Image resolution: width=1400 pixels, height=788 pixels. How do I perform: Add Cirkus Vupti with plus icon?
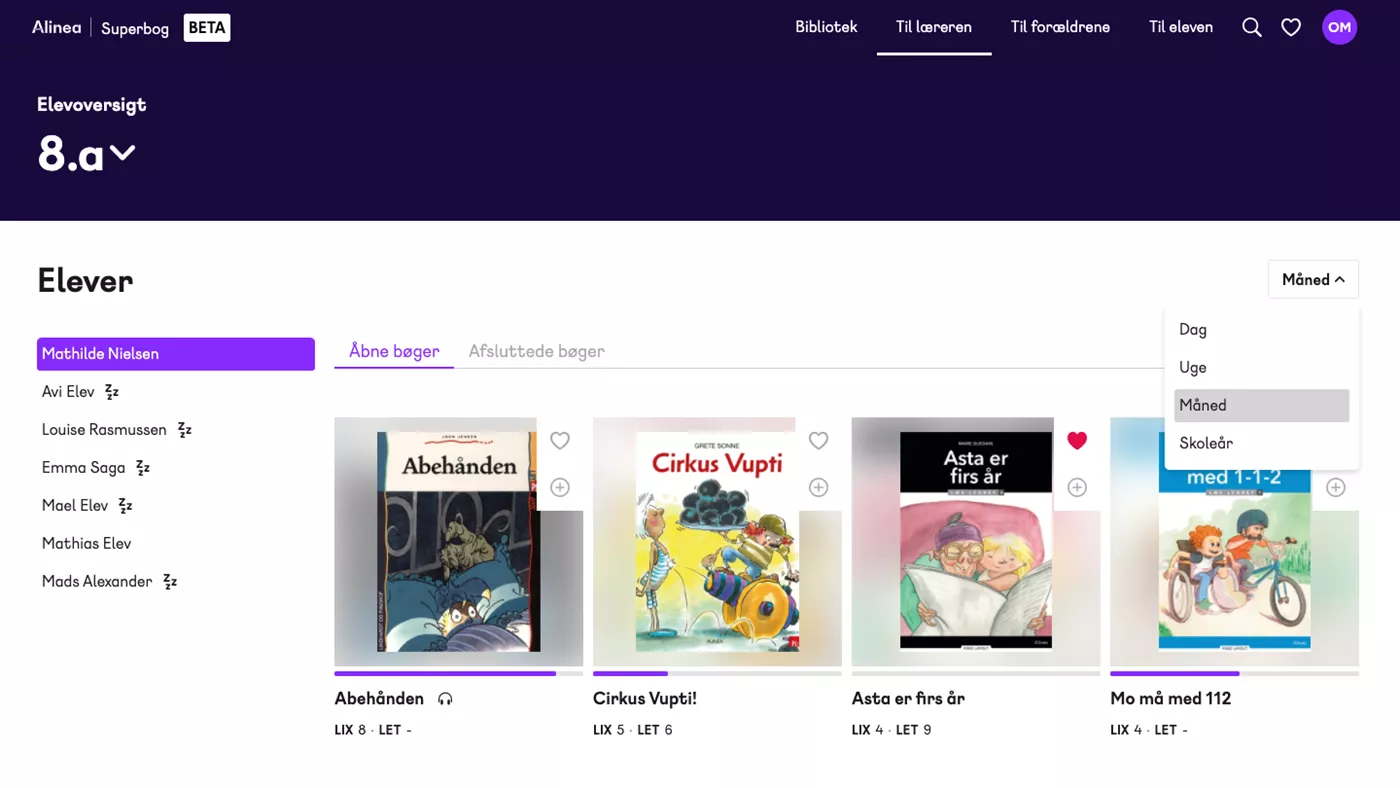[818, 487]
